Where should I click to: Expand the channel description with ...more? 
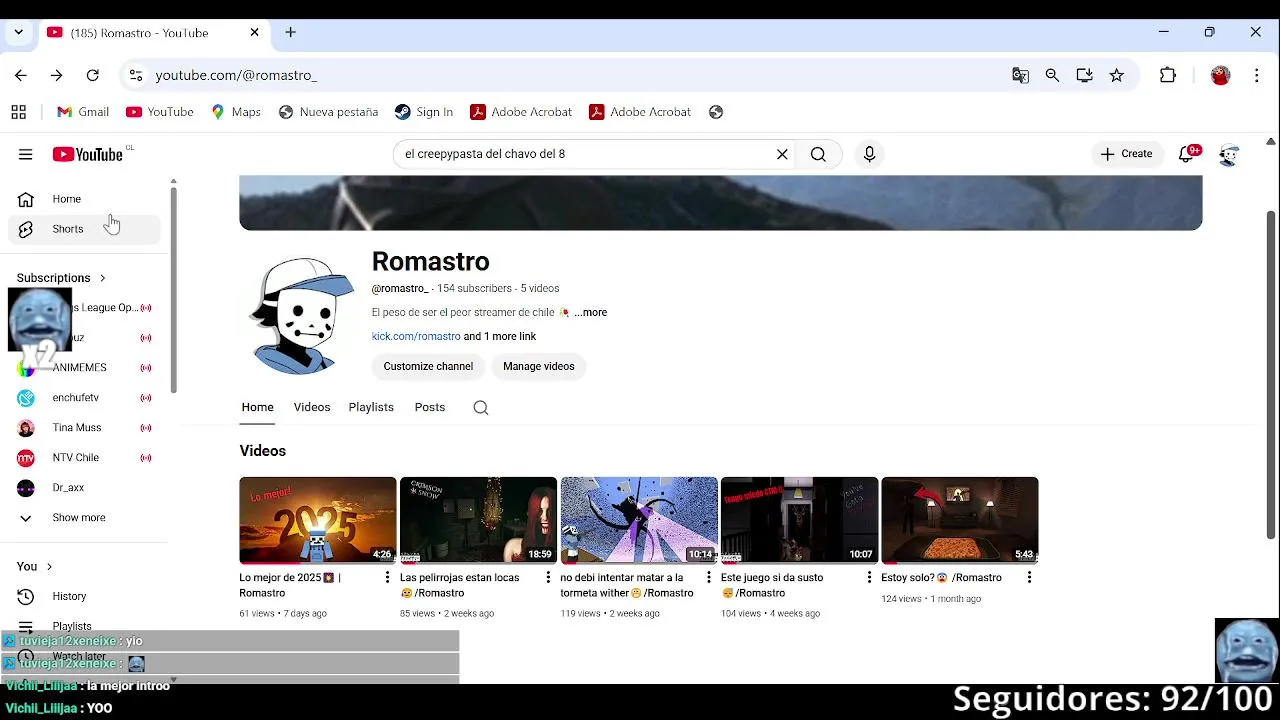(x=590, y=312)
